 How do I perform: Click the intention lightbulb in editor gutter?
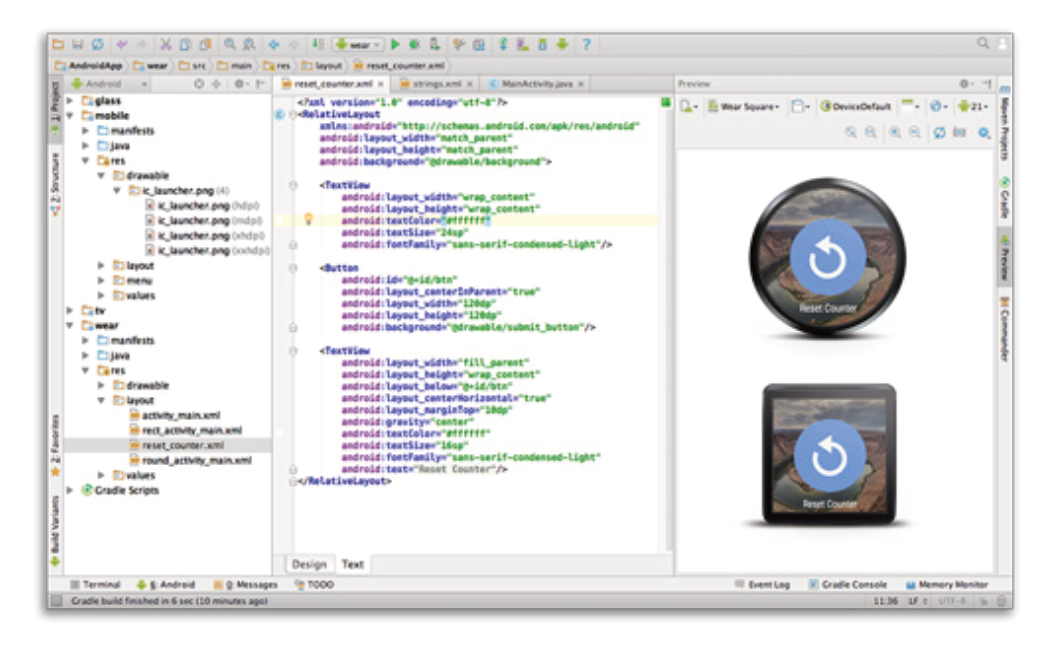[x=308, y=219]
